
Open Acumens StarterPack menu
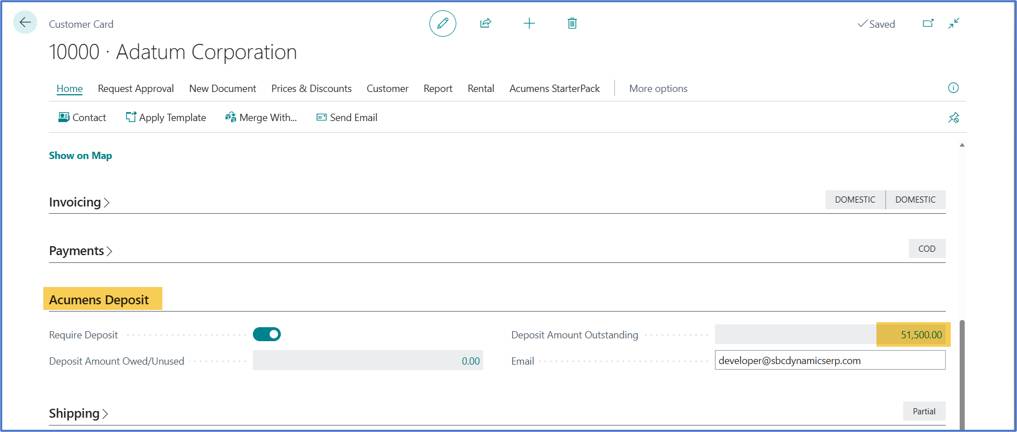(x=555, y=88)
